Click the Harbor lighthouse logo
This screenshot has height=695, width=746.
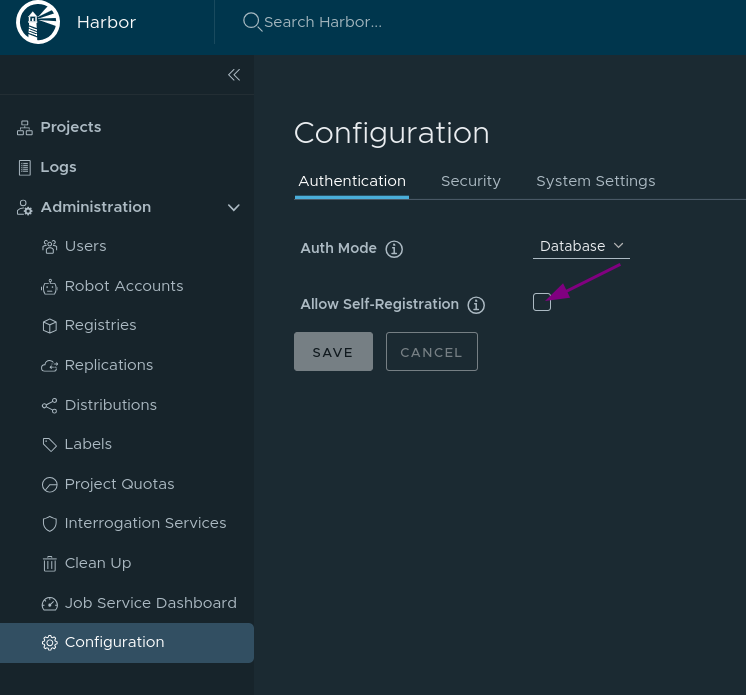(39, 22)
